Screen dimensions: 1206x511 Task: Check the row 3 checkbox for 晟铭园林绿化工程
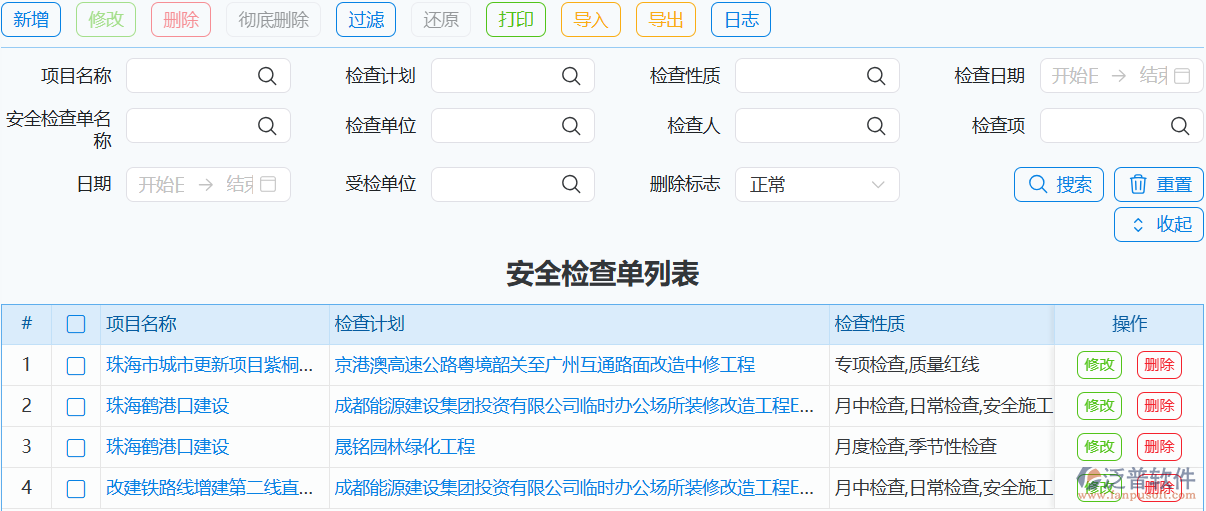[x=76, y=448]
